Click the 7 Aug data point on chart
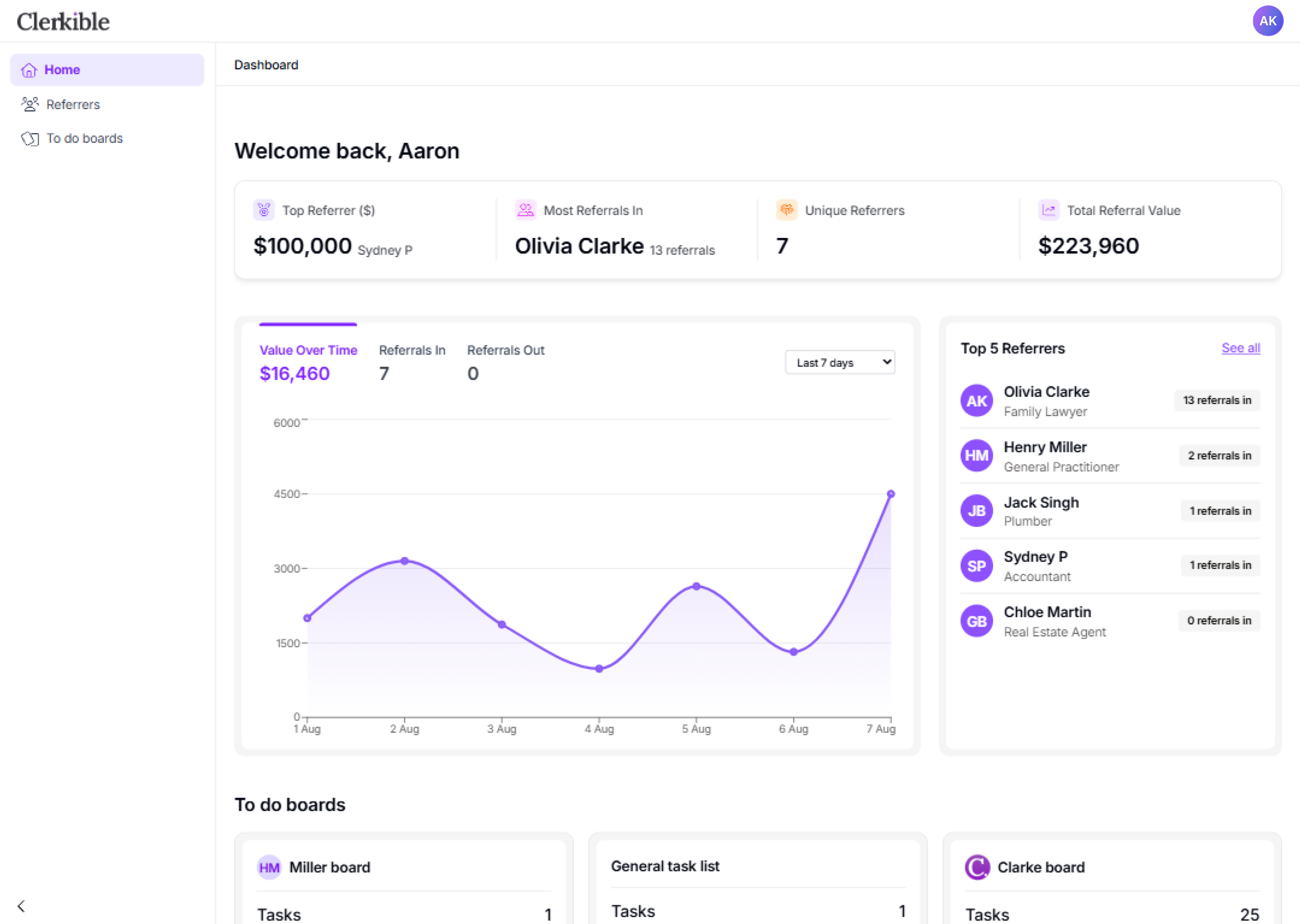 891,494
